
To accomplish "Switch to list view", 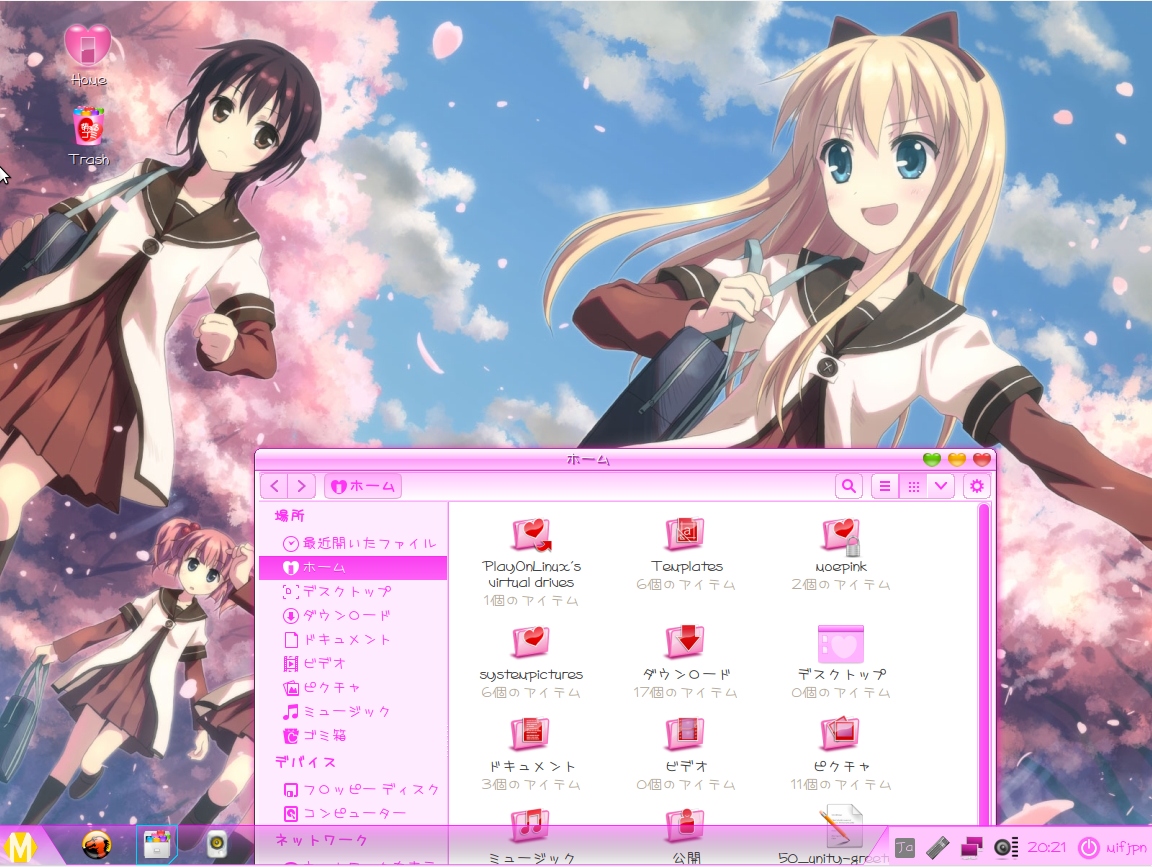I will click(x=885, y=486).
